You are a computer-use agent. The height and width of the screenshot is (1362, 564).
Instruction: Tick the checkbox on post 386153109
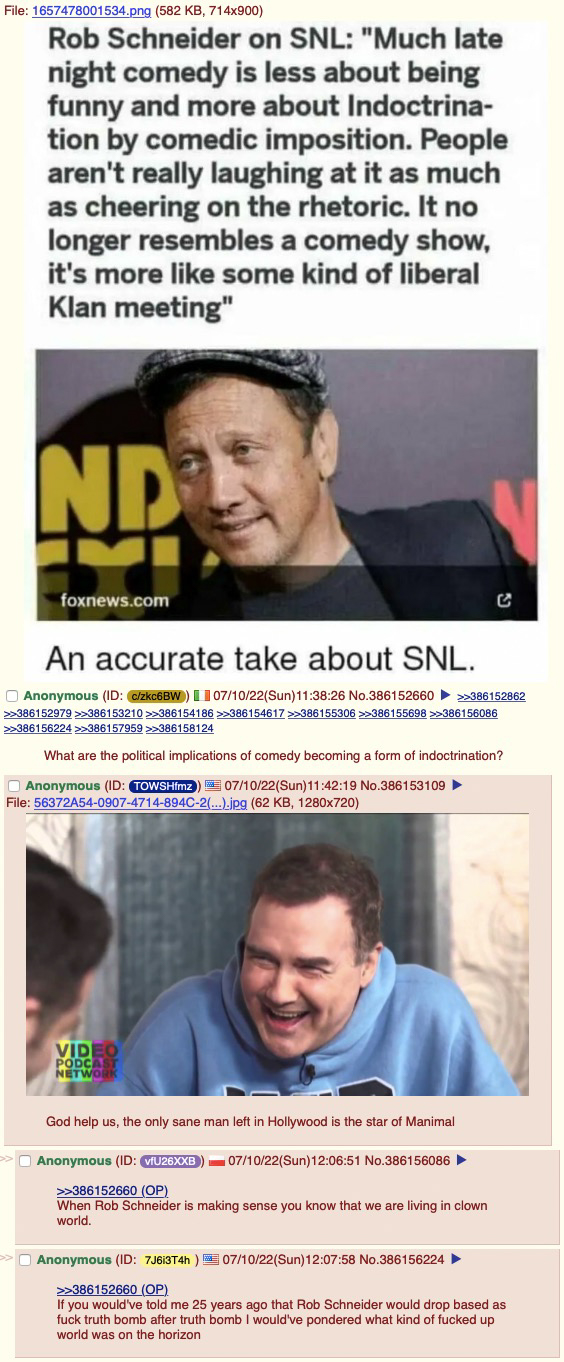click(x=14, y=786)
